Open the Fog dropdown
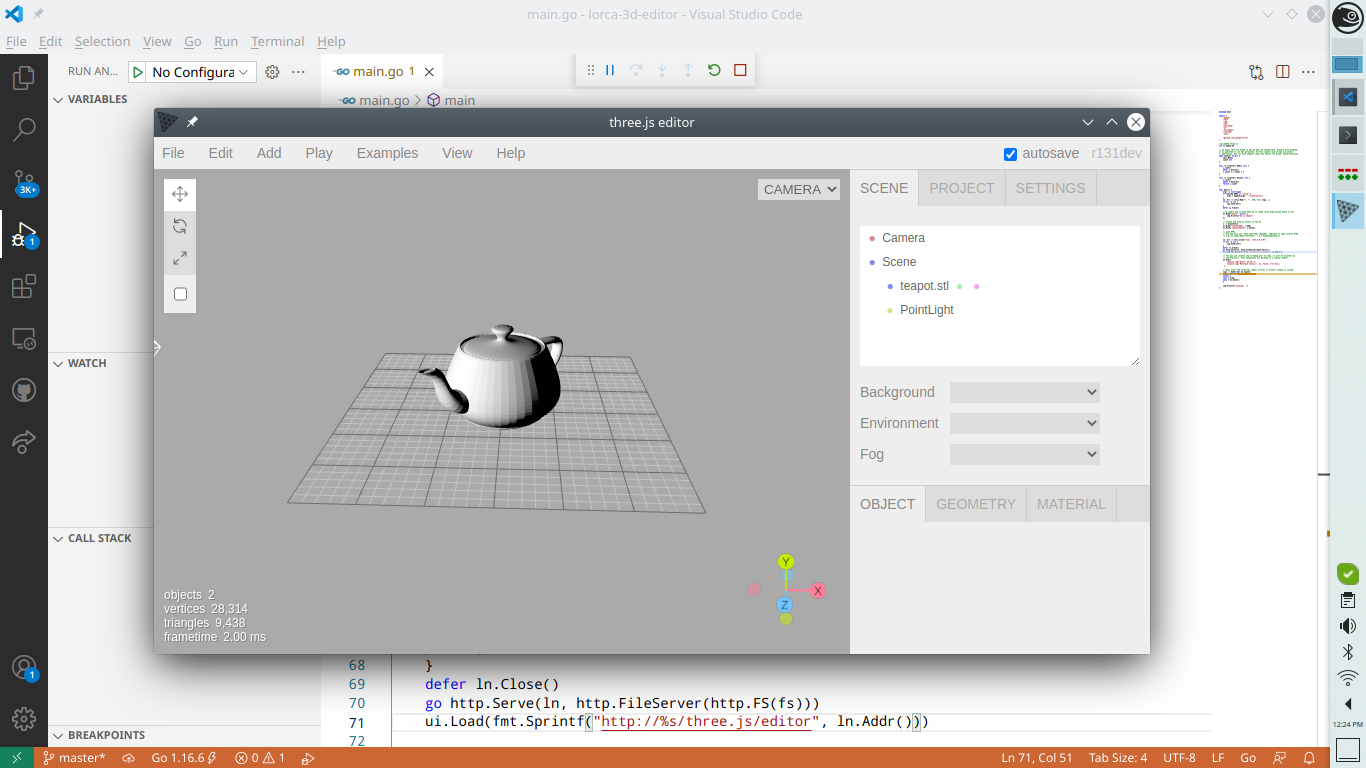Screen dimensions: 1366x768 point(1024,454)
